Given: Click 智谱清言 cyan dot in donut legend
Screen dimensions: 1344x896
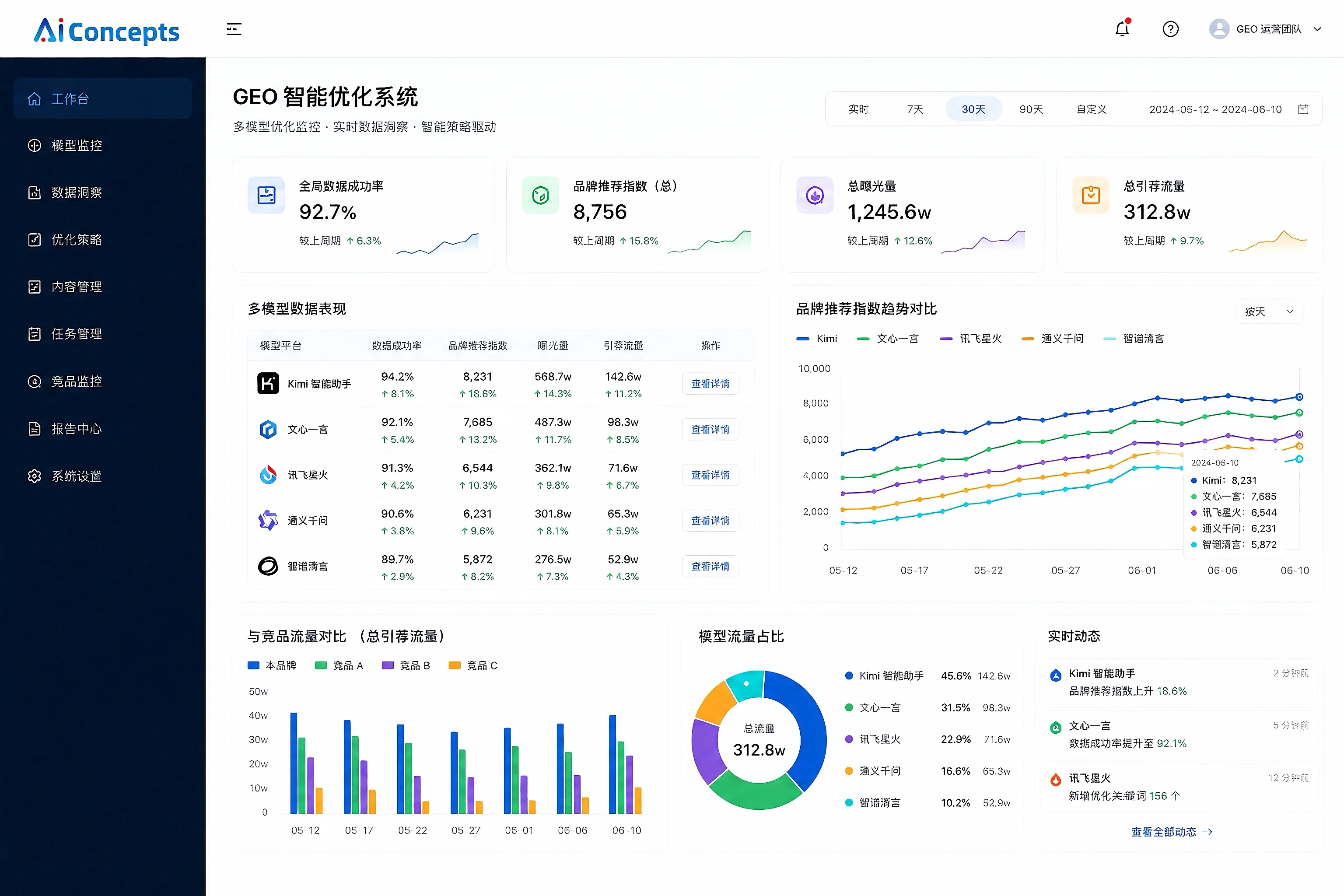Looking at the screenshot, I should [x=849, y=803].
